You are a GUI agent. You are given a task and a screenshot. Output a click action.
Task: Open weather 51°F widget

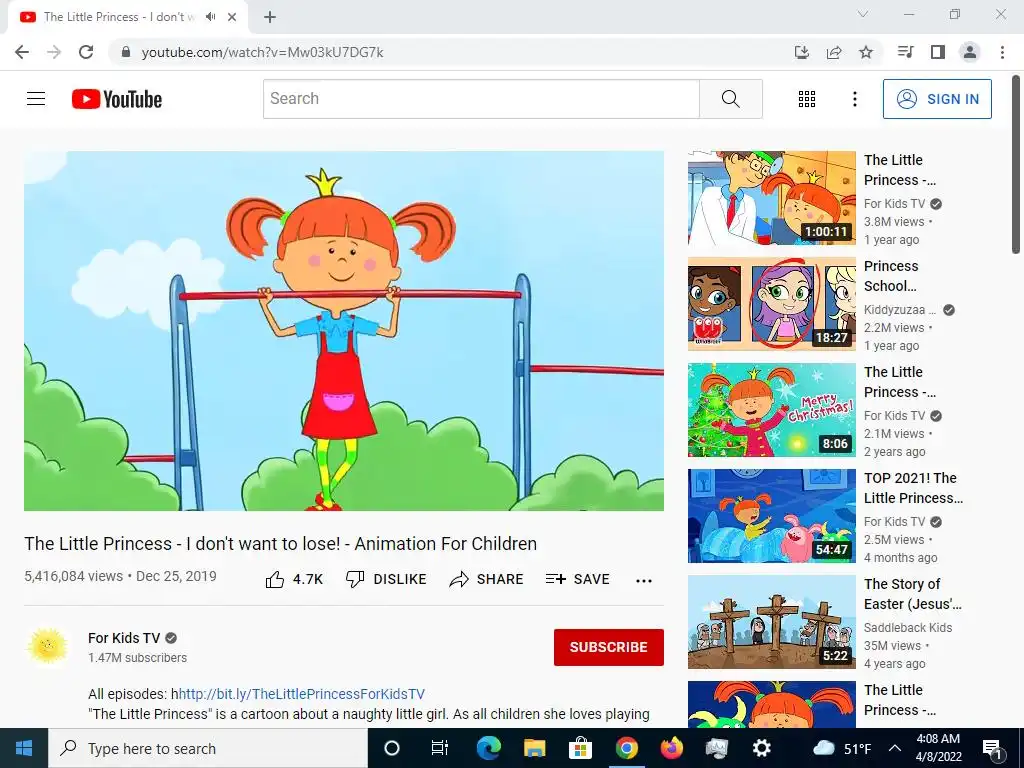point(842,748)
